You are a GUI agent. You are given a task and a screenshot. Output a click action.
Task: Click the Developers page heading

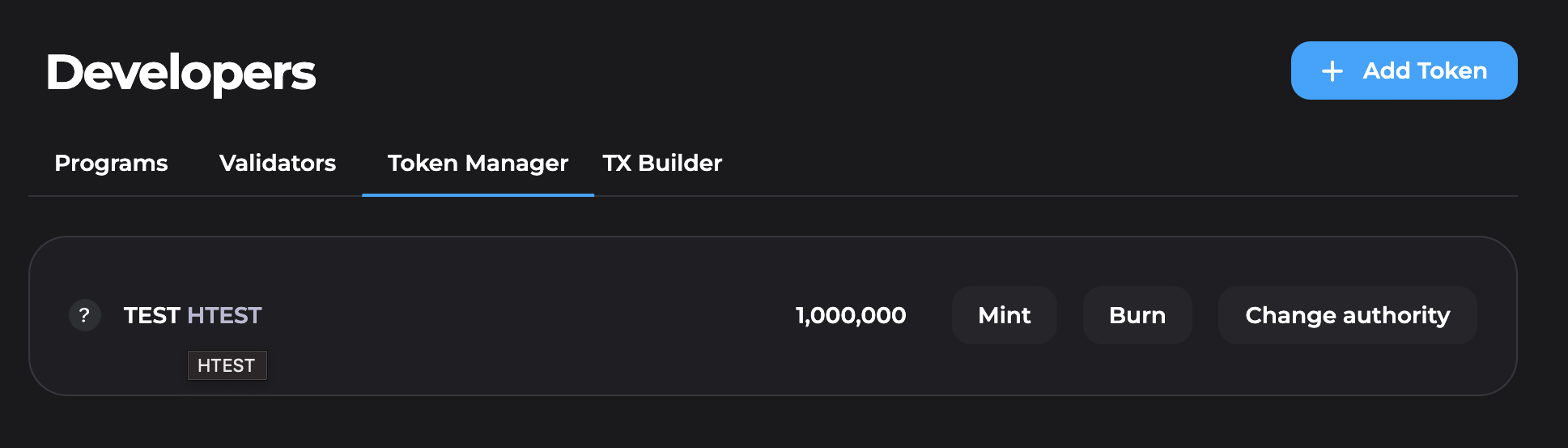point(181,72)
